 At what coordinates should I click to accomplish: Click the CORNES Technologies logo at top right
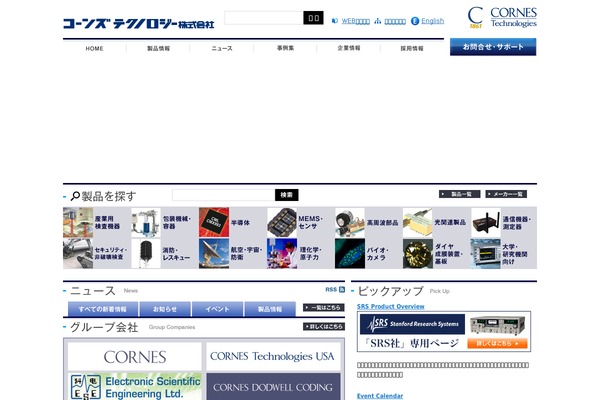502,18
